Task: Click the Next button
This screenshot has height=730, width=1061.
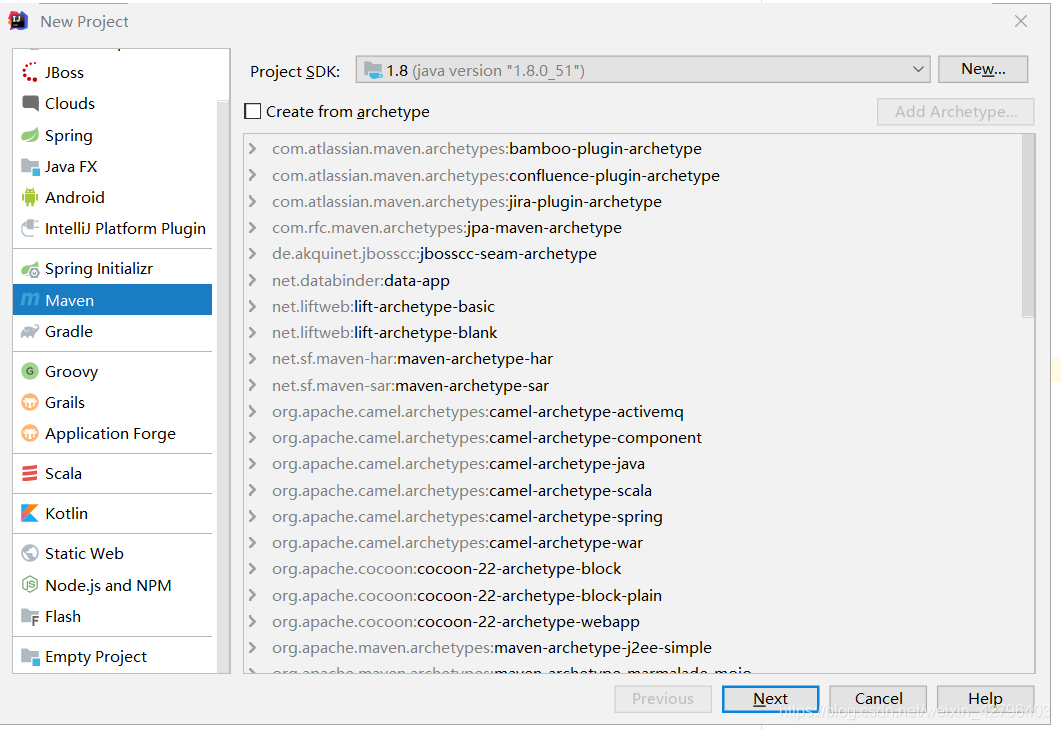Action: pos(770,699)
